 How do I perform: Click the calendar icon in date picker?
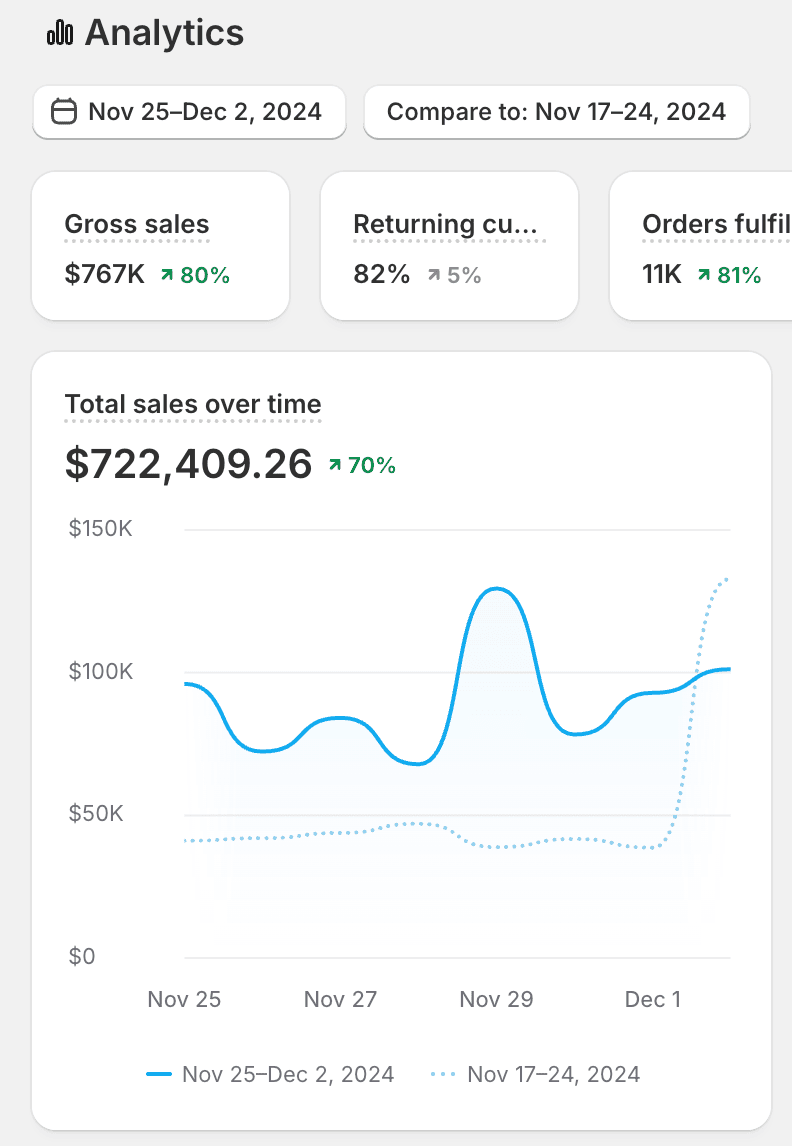click(x=64, y=111)
